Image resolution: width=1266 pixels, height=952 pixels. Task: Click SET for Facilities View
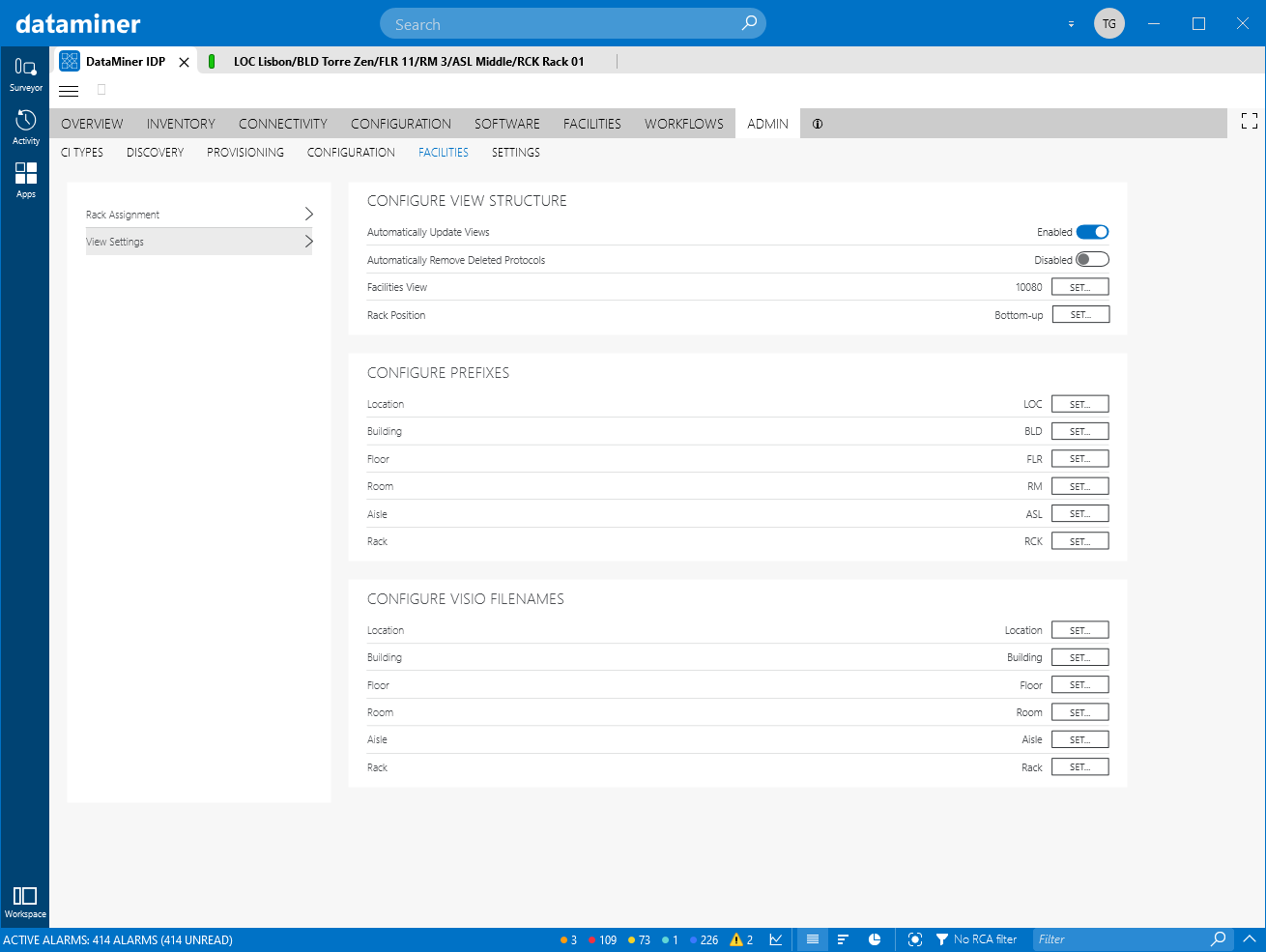coord(1080,287)
